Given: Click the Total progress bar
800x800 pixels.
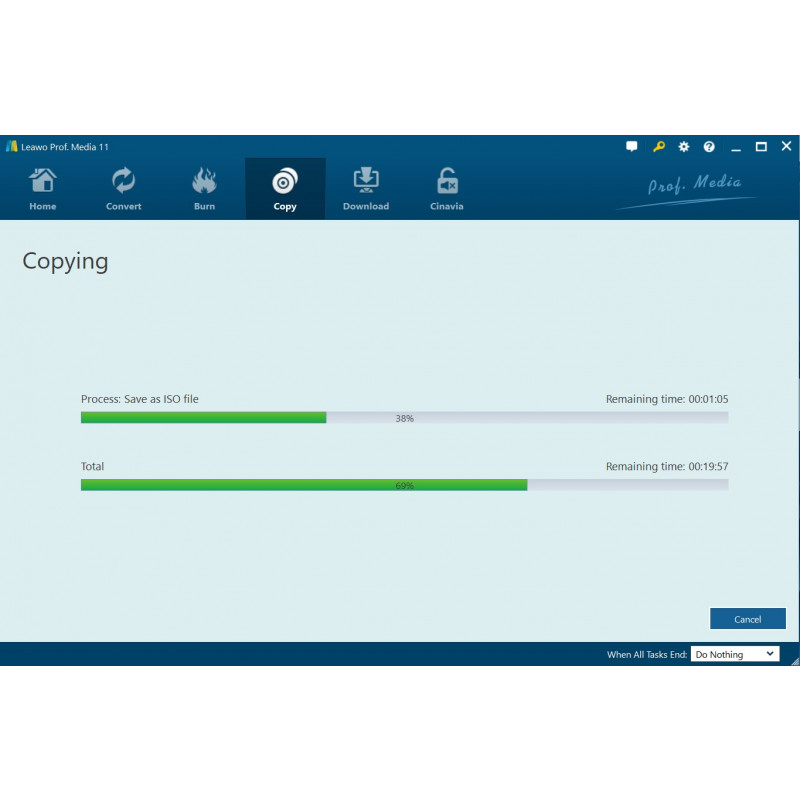Looking at the screenshot, I should point(404,485).
